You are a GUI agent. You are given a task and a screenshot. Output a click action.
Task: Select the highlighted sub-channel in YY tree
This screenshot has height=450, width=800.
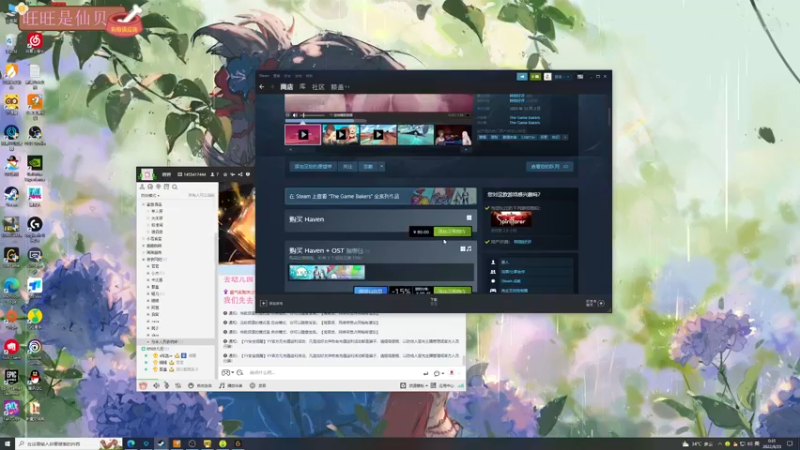176,342
